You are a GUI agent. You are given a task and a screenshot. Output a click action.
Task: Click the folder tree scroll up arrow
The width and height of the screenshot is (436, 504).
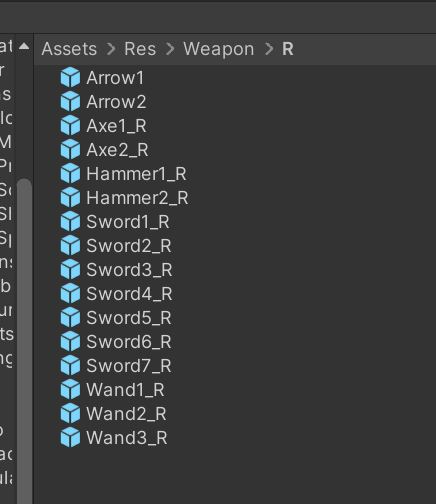point(24,46)
